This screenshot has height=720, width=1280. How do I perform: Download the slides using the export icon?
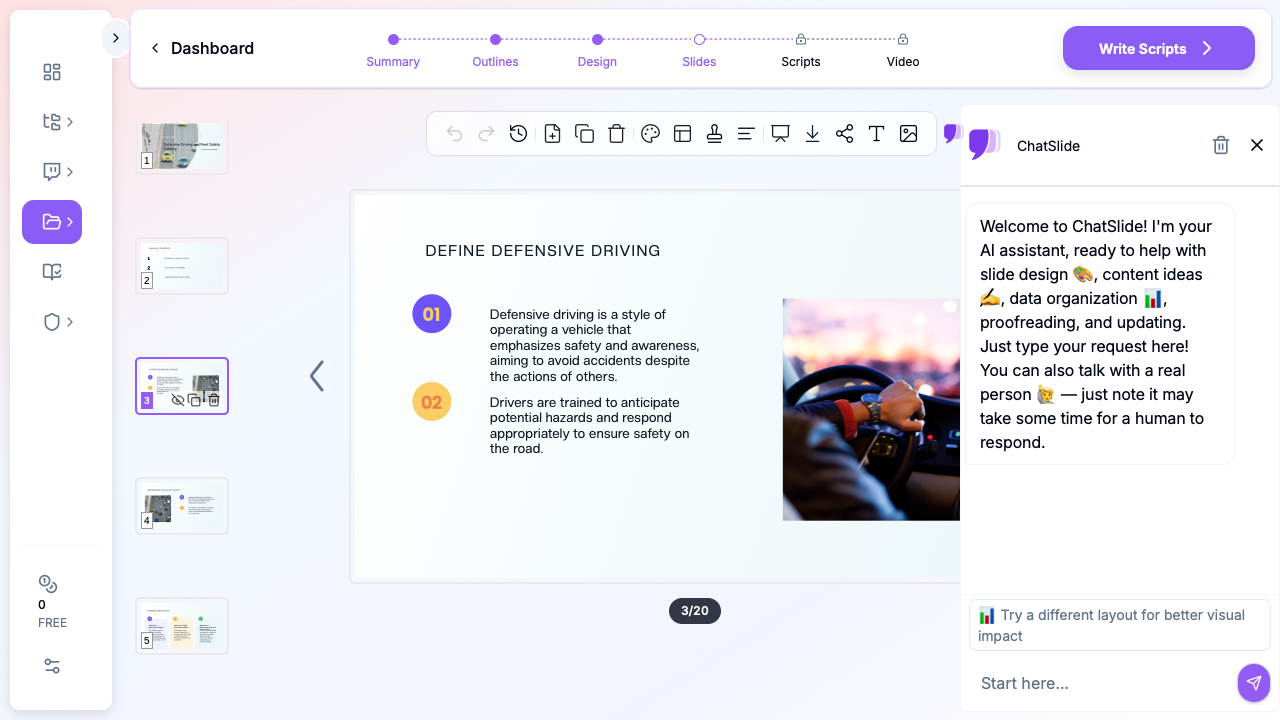click(812, 134)
